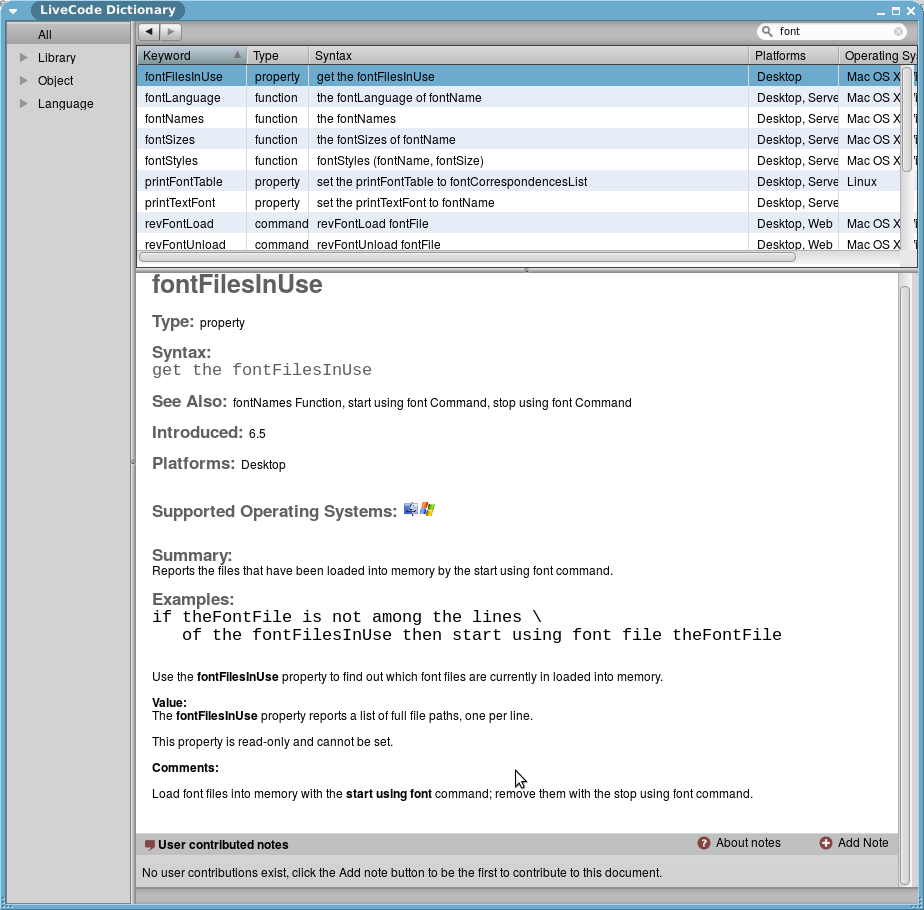Expand the Object tree category
This screenshot has height=910, width=924.
[24, 81]
